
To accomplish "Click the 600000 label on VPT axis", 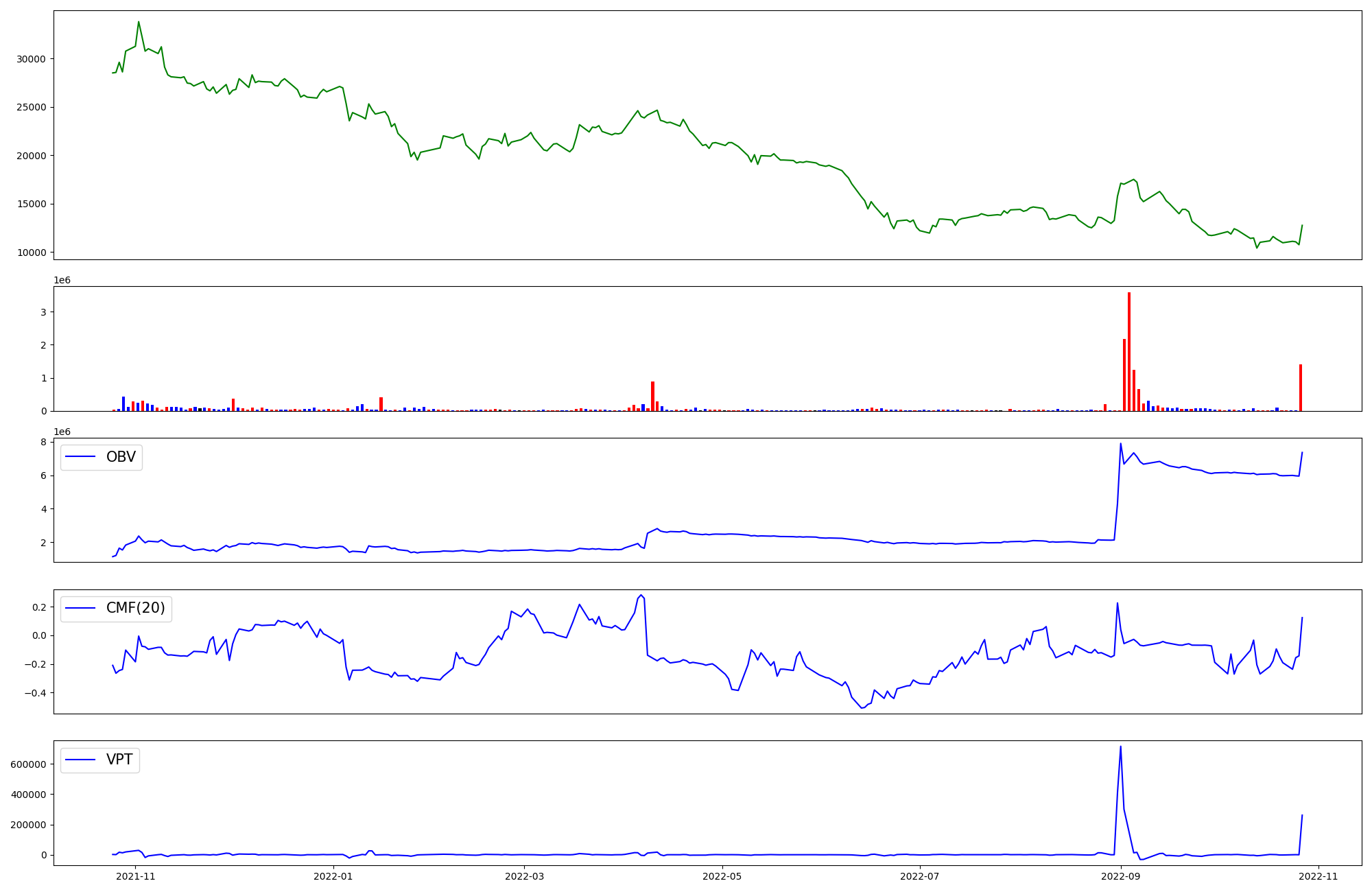I will tap(28, 764).
